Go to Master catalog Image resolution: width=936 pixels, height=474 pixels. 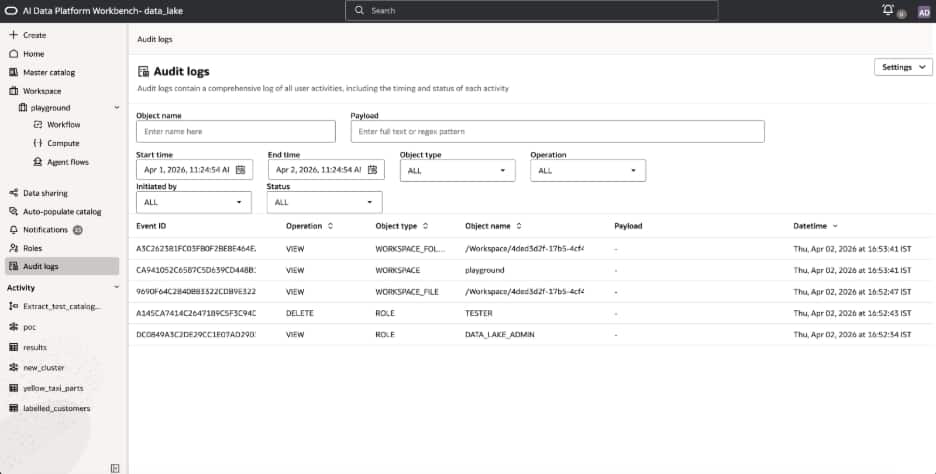[x=49, y=72]
